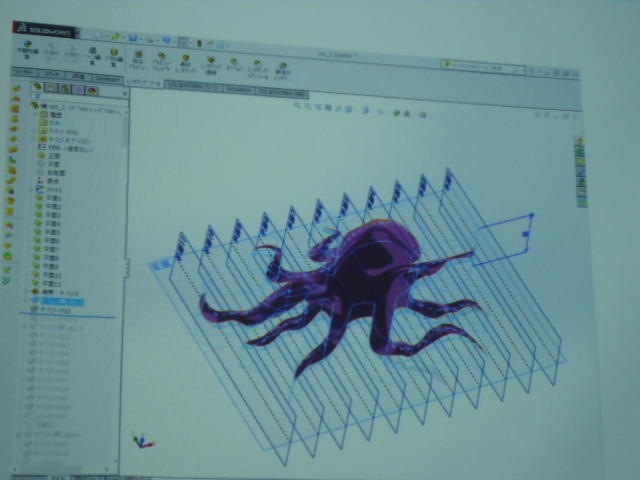The image size is (640, 480).
Task: Open the dropdown arrow next to Undo
Action: click(x=174, y=41)
